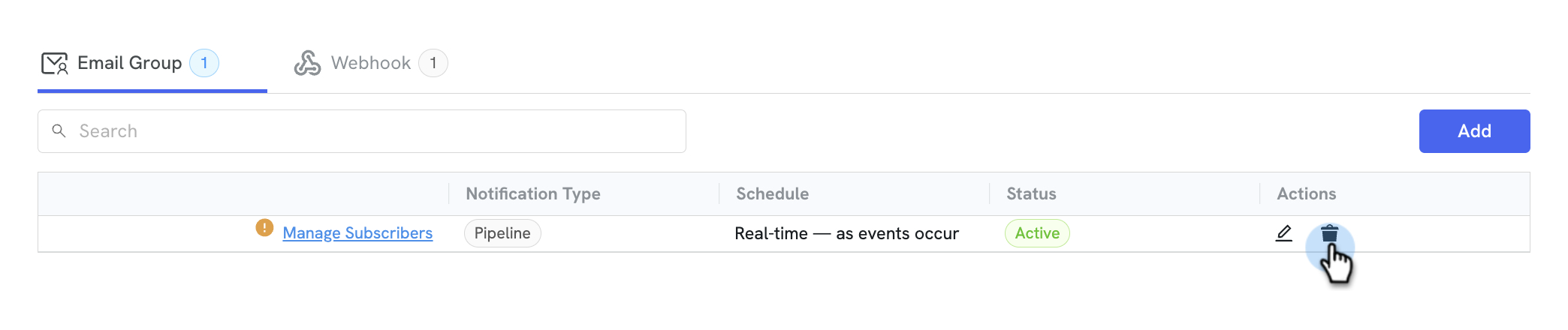This screenshot has width=1568, height=330.
Task: Click the Webhook tab's knot icon
Action: point(307,63)
